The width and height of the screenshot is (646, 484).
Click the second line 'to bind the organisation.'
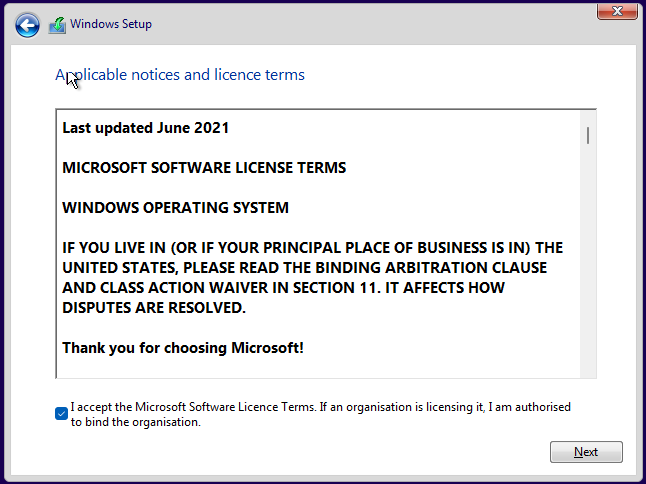coord(136,422)
